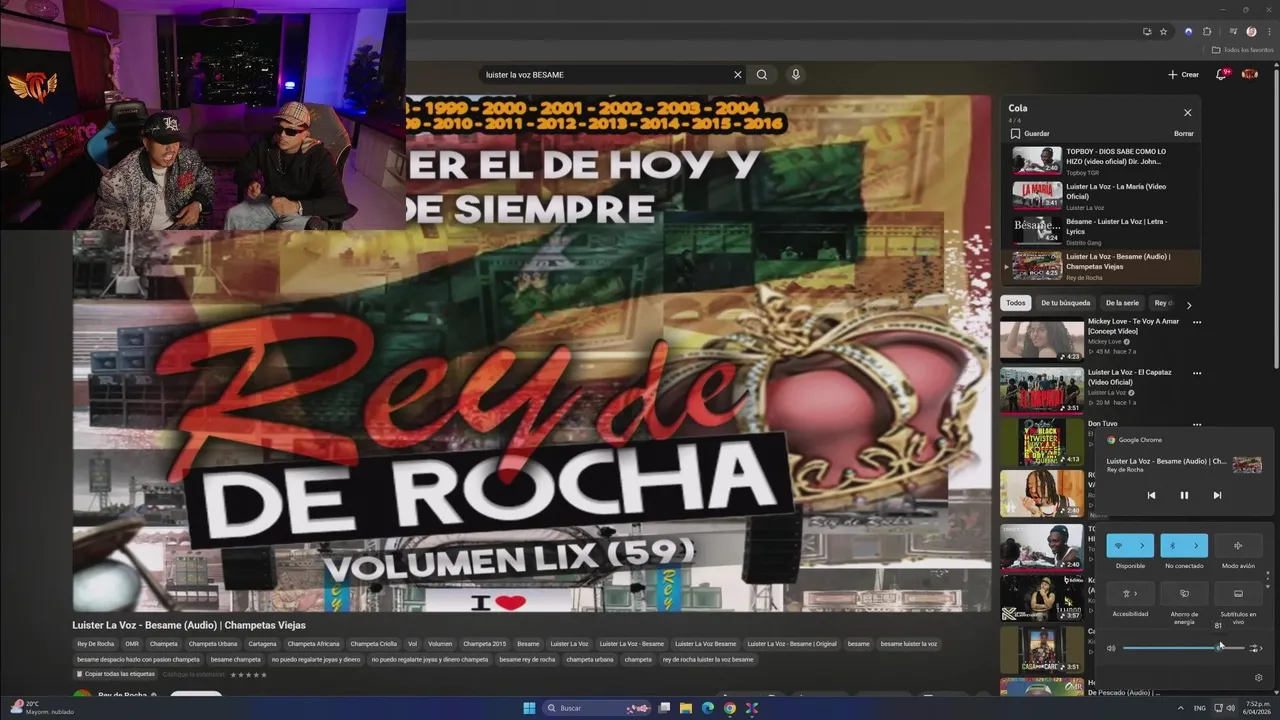Click the Champeta Africana tag
Viewport: 1280px width, 720px height.
click(x=313, y=644)
